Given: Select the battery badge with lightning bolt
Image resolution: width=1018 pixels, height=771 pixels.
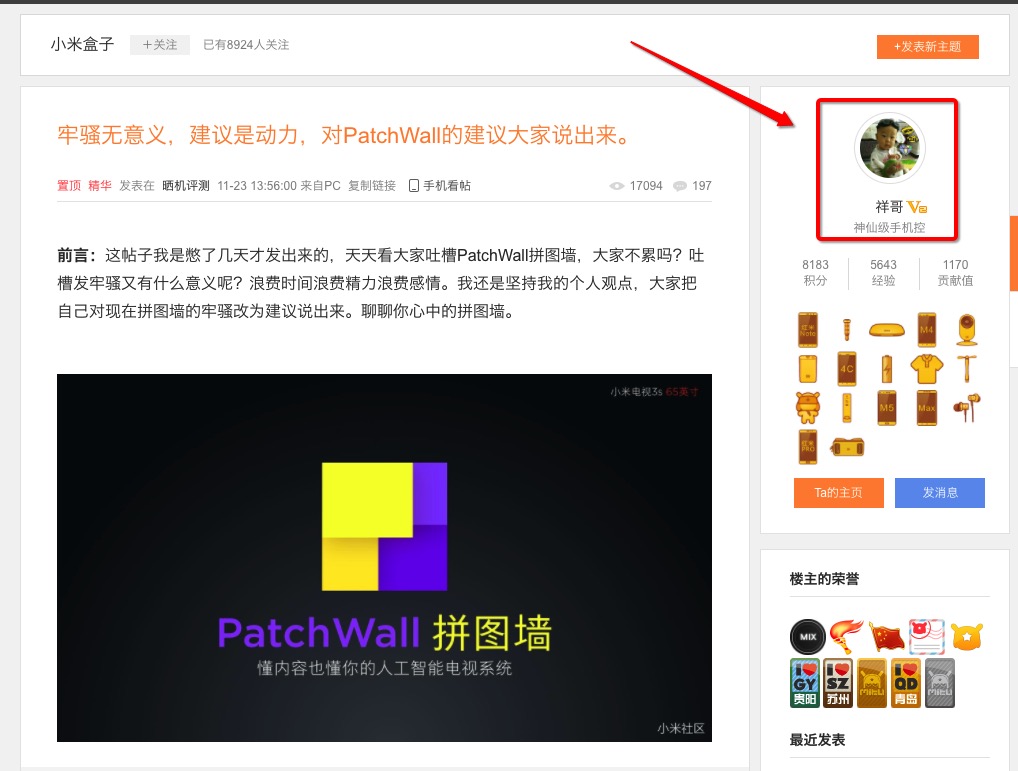Looking at the screenshot, I should pyautogui.click(x=887, y=369).
